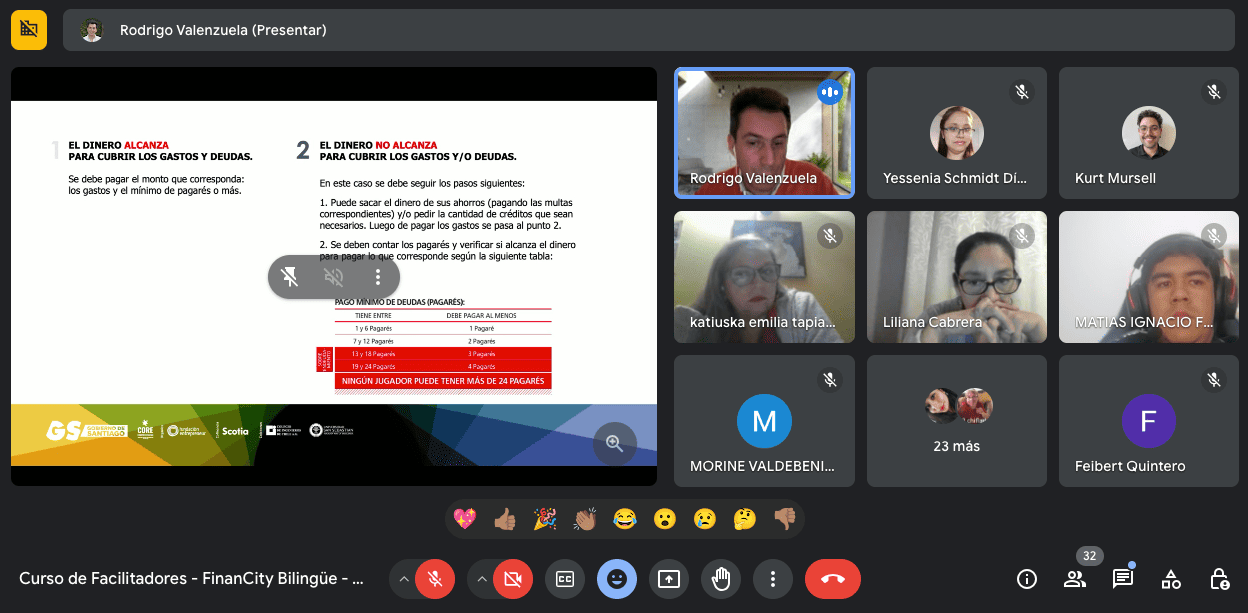This screenshot has width=1248, height=613.
Task: Click the yellow presentation icon in the top bar
Action: click(29, 30)
